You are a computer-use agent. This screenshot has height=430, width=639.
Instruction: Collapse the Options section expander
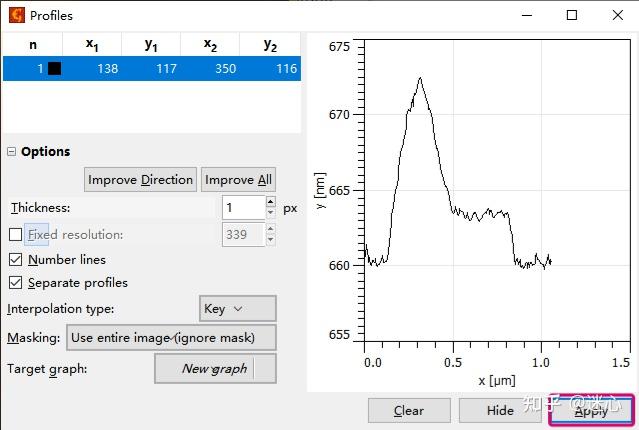12,152
